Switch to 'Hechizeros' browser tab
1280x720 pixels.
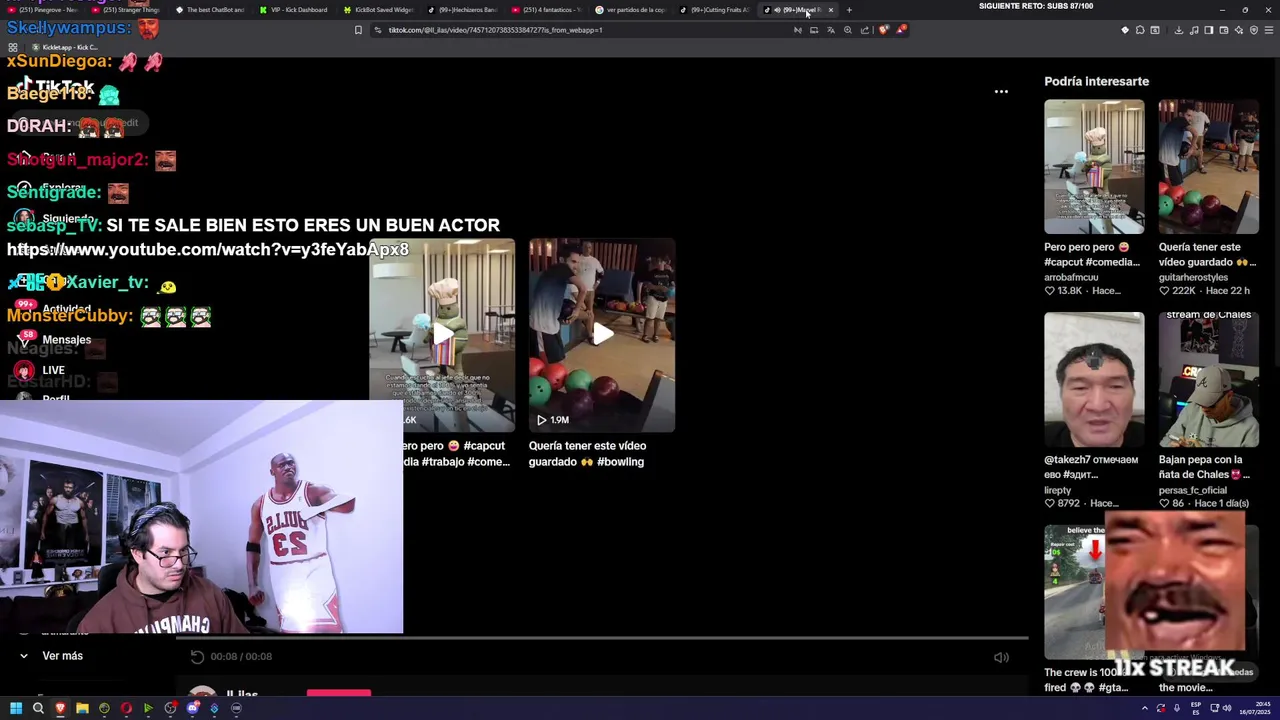pyautogui.click(x=461, y=10)
